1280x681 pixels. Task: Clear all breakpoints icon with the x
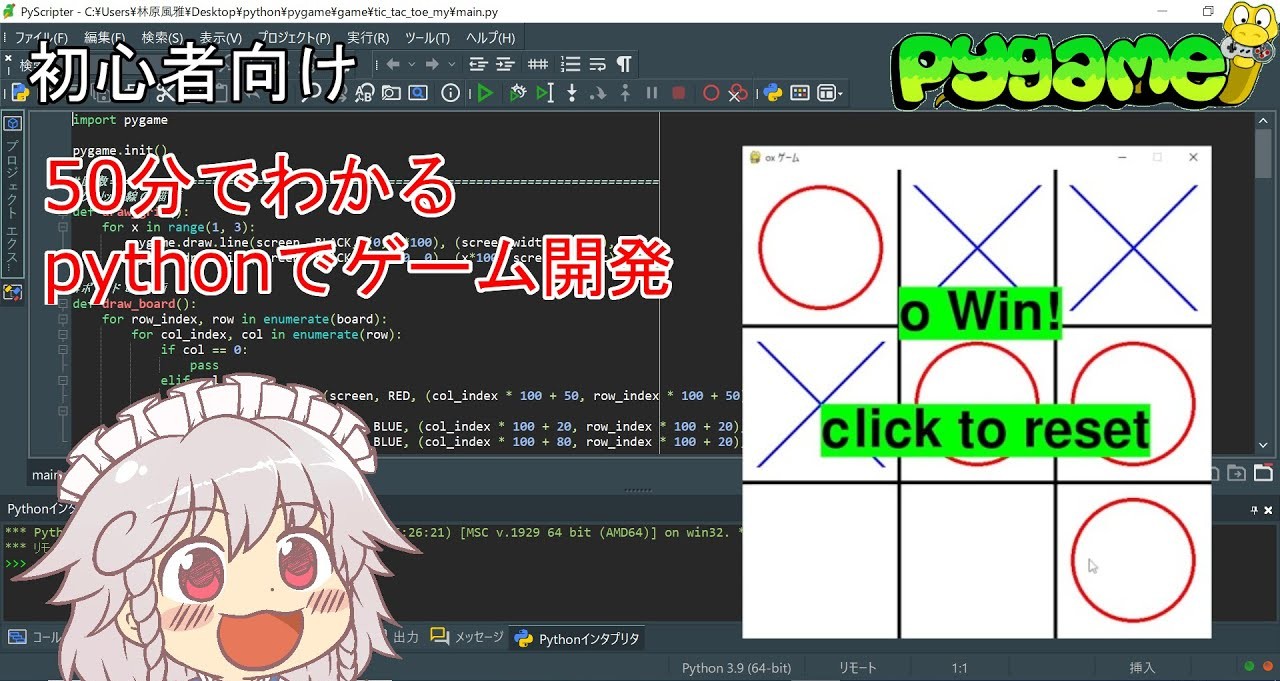(x=738, y=93)
